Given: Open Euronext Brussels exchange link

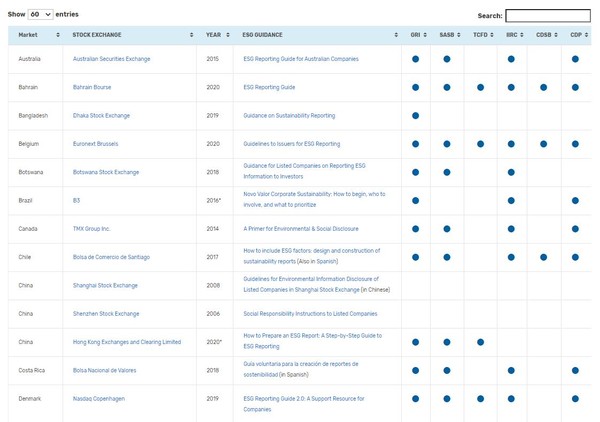Looking at the screenshot, I should click(x=98, y=144).
